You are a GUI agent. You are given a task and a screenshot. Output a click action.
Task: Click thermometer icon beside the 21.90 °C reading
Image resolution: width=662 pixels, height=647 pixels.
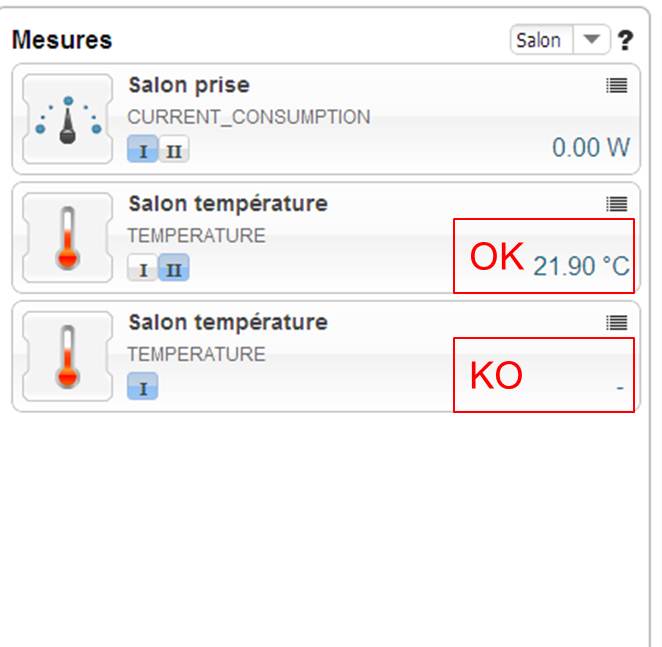tap(67, 238)
